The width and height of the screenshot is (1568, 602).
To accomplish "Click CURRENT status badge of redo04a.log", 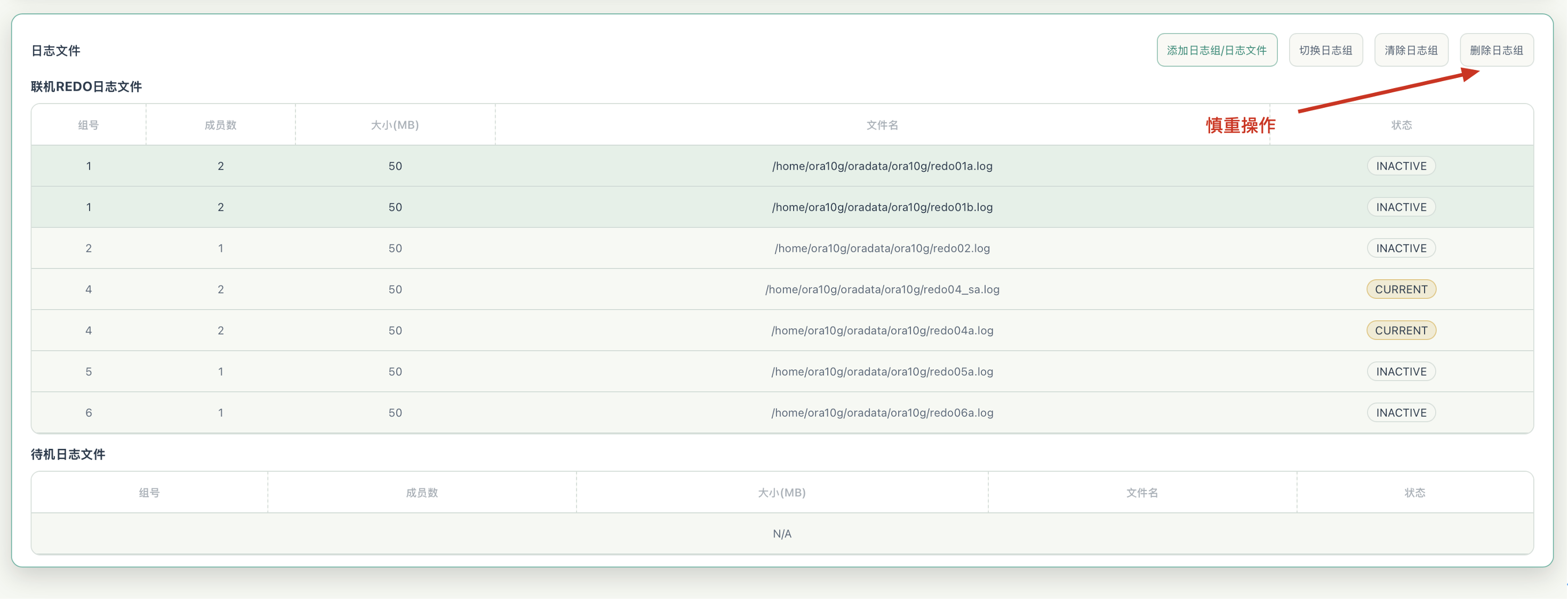I will [1401, 330].
